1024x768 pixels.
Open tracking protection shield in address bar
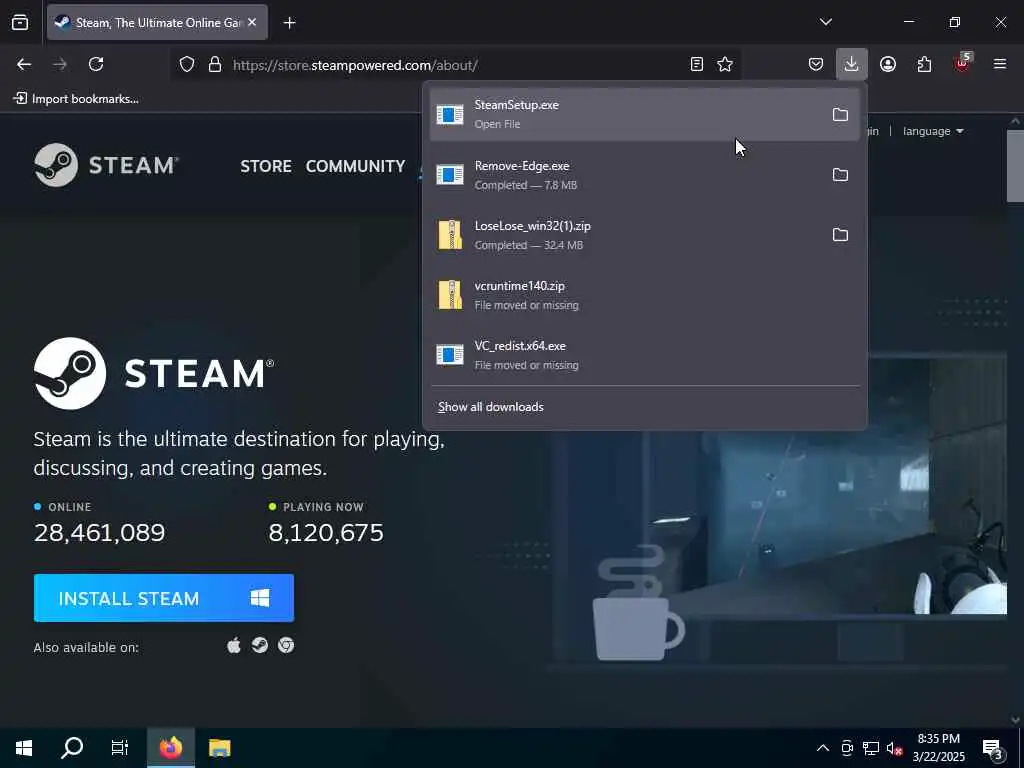click(187, 65)
